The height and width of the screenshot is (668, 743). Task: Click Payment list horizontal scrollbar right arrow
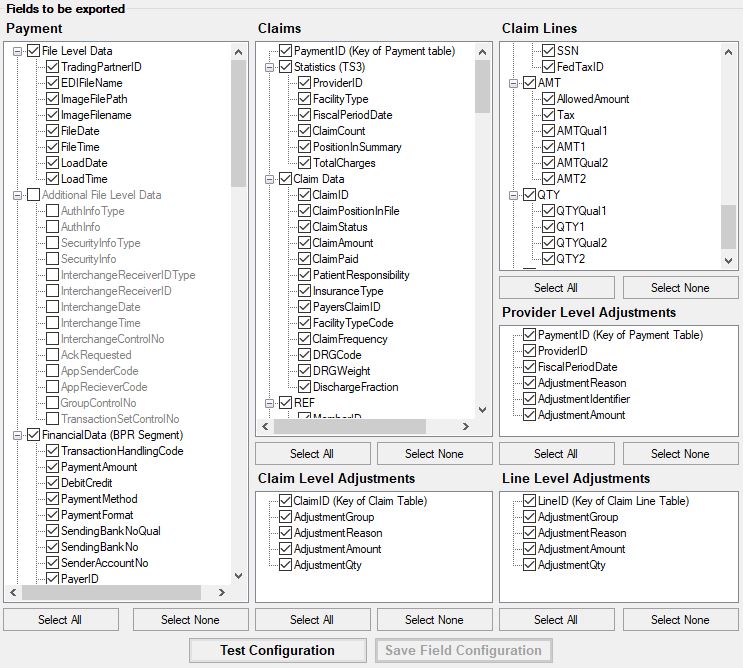click(222, 593)
